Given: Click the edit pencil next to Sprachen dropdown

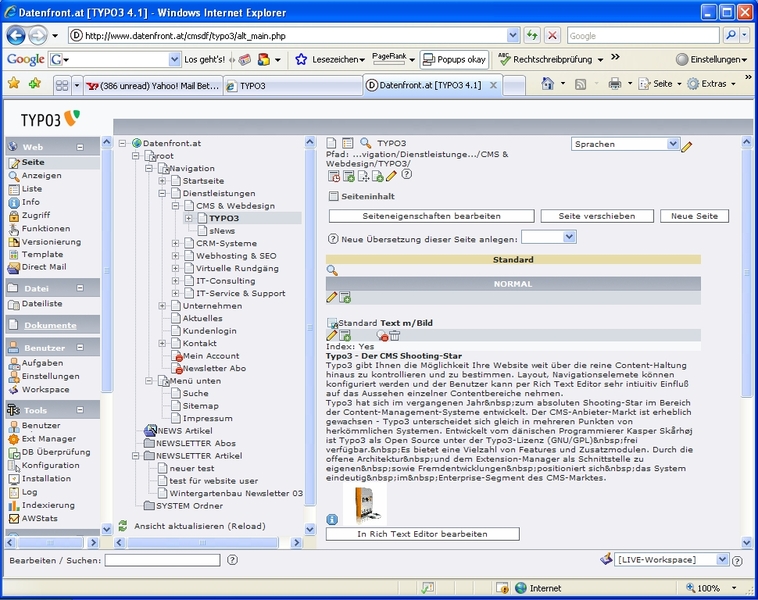Looking at the screenshot, I should (x=686, y=146).
